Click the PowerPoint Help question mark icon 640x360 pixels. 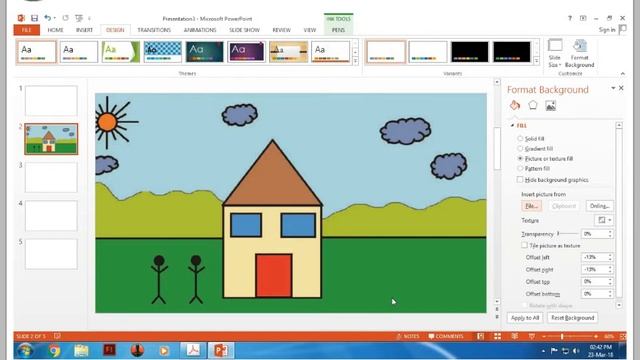click(x=569, y=18)
